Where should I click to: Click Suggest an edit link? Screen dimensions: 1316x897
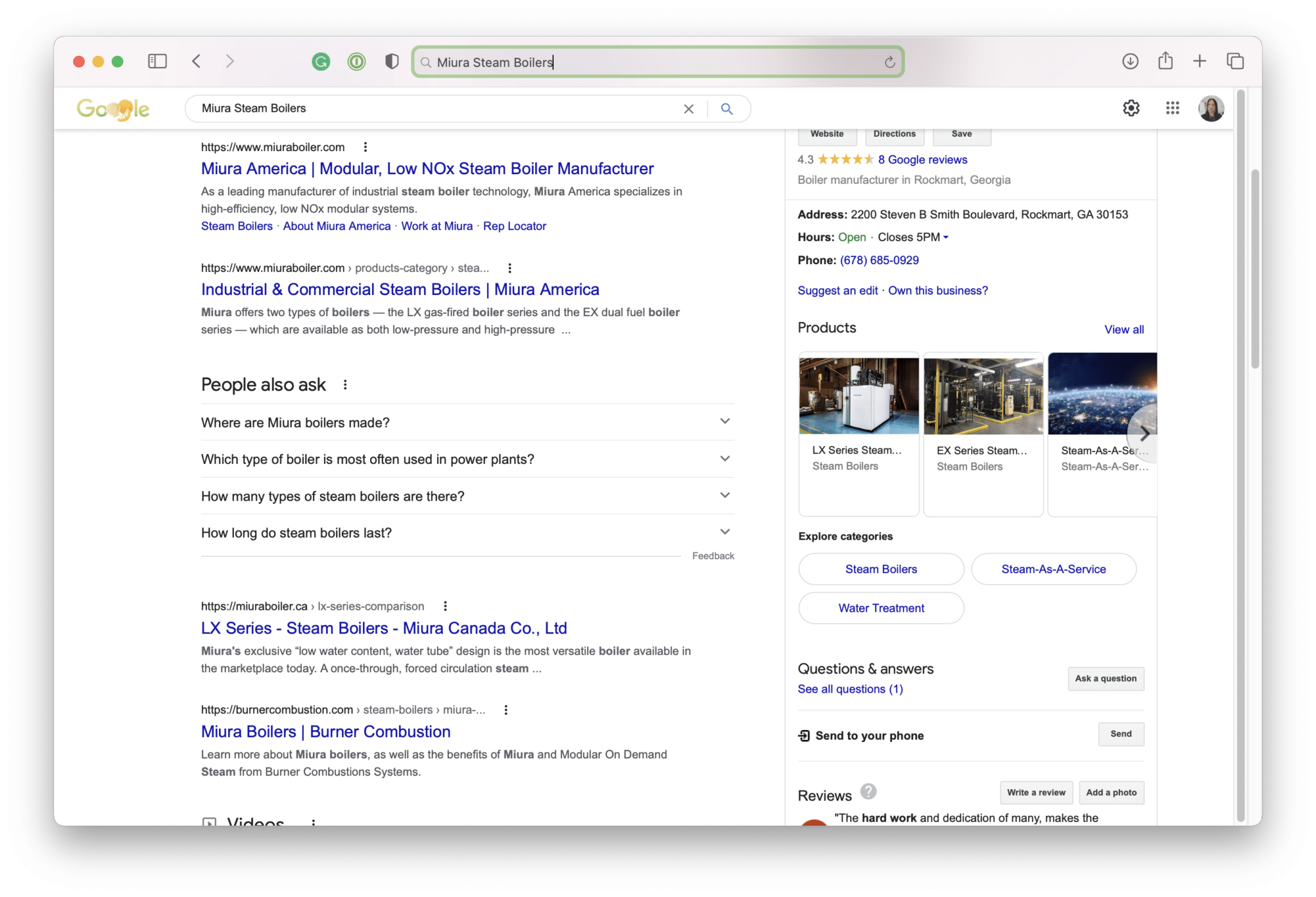tap(838, 290)
